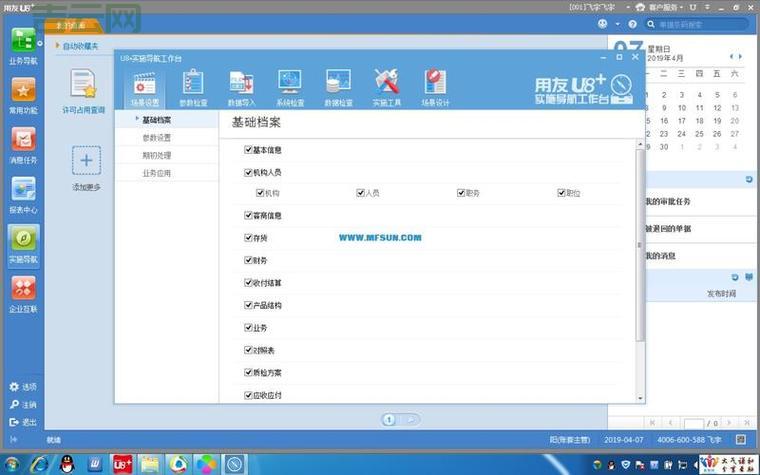
Task: Toggle the 职务 checkbox under 机构人员
Action: (x=461, y=193)
